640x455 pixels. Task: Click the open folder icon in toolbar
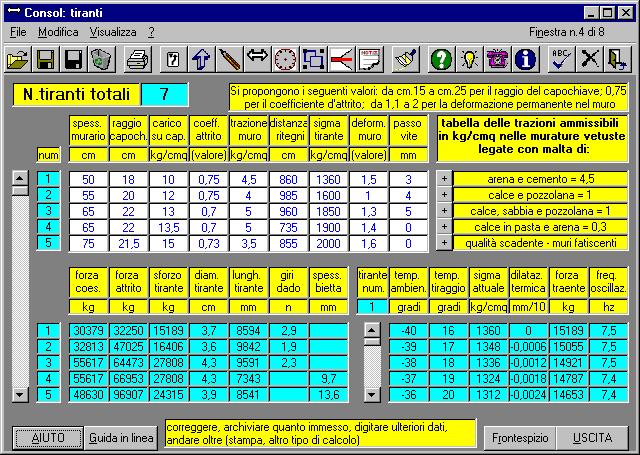click(17, 60)
